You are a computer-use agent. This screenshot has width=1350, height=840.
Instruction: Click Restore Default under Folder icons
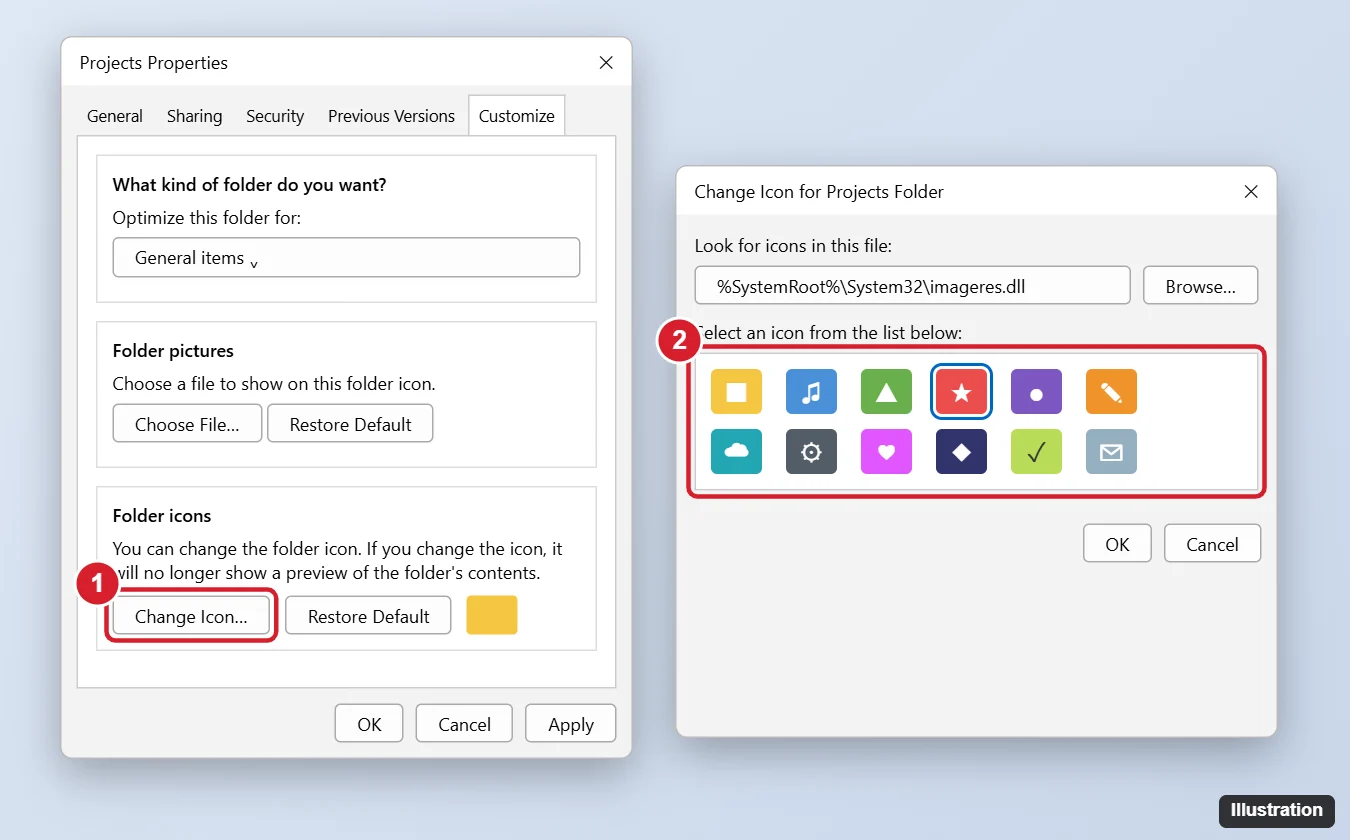click(368, 616)
